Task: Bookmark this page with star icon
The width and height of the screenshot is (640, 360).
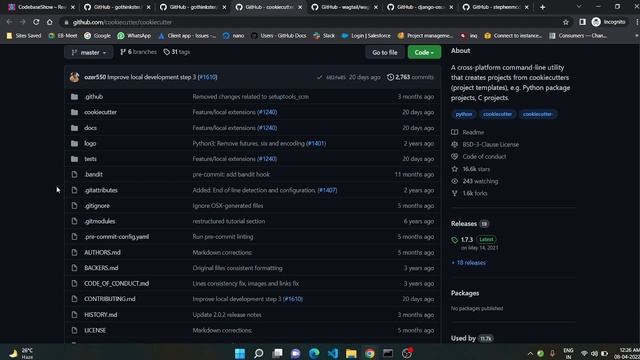Action: (x=566, y=22)
